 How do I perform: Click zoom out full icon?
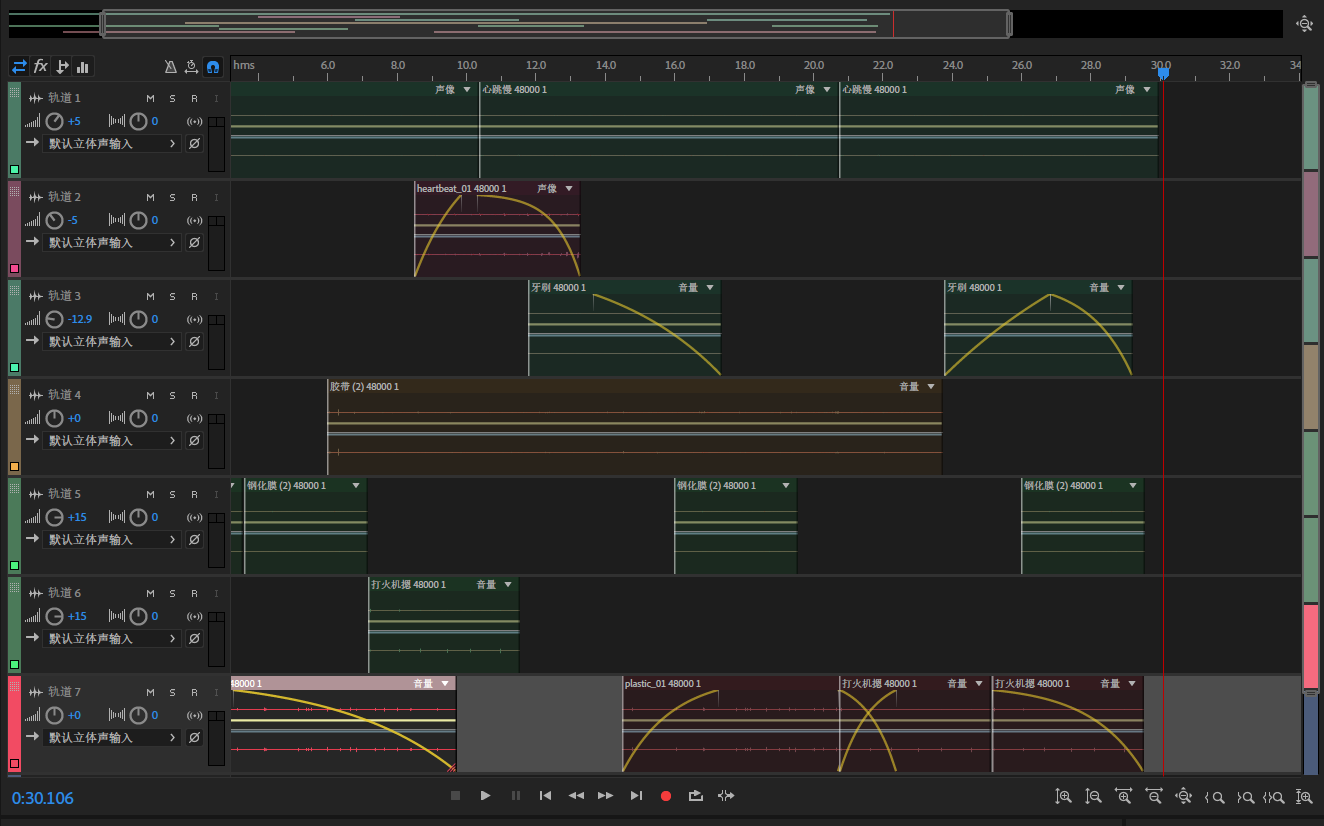[1184, 797]
